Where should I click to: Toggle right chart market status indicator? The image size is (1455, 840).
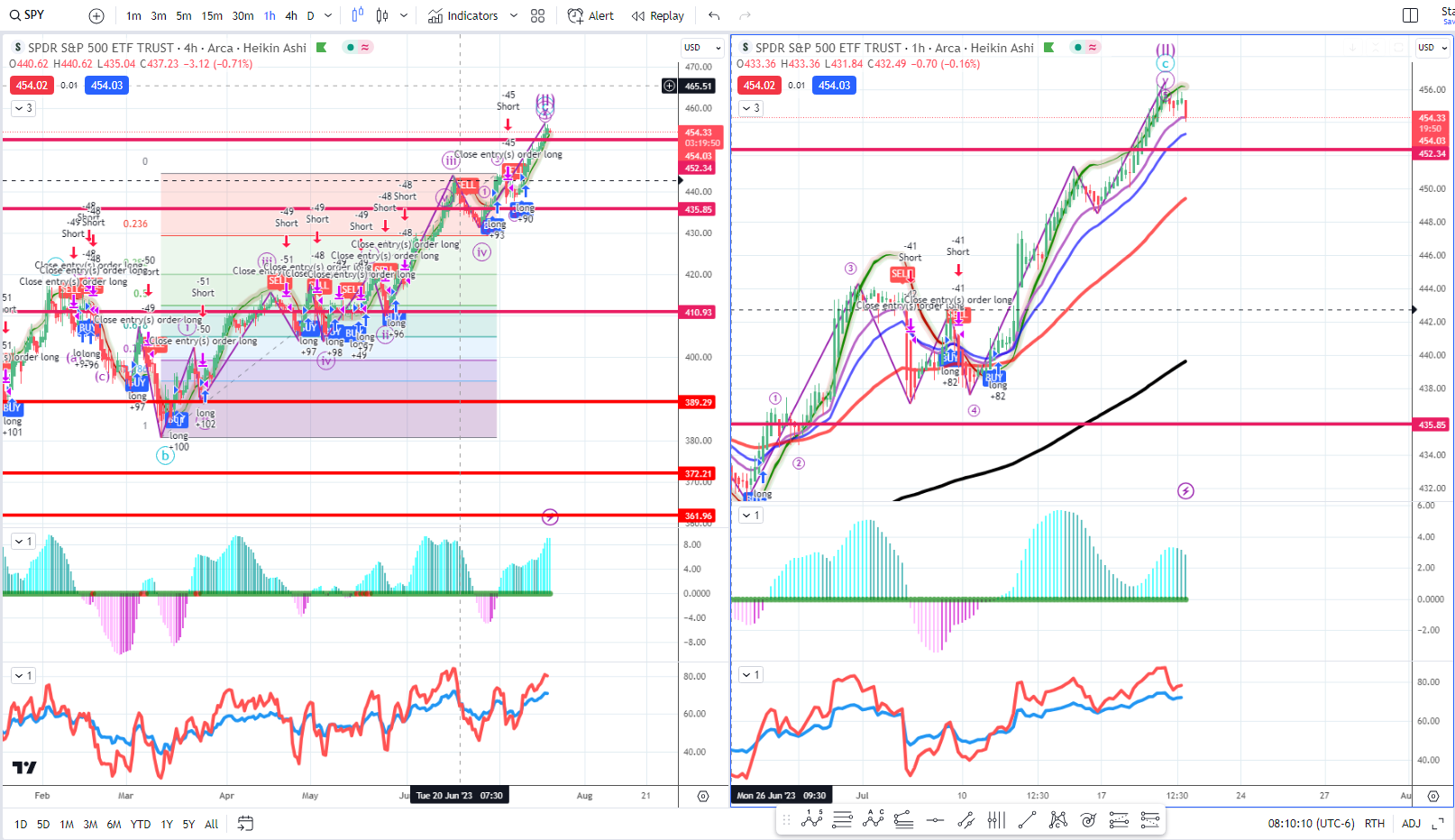coord(1077,48)
